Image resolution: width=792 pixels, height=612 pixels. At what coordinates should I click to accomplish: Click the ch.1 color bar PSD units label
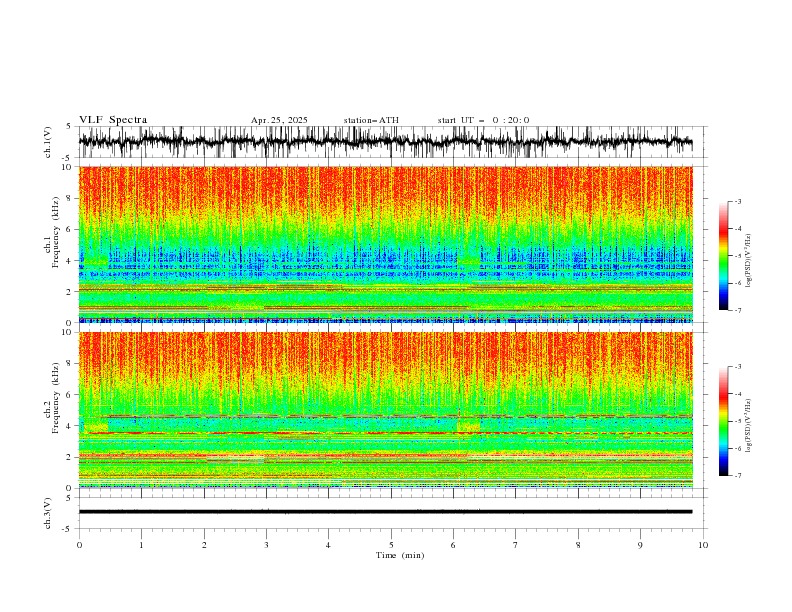coord(748,261)
